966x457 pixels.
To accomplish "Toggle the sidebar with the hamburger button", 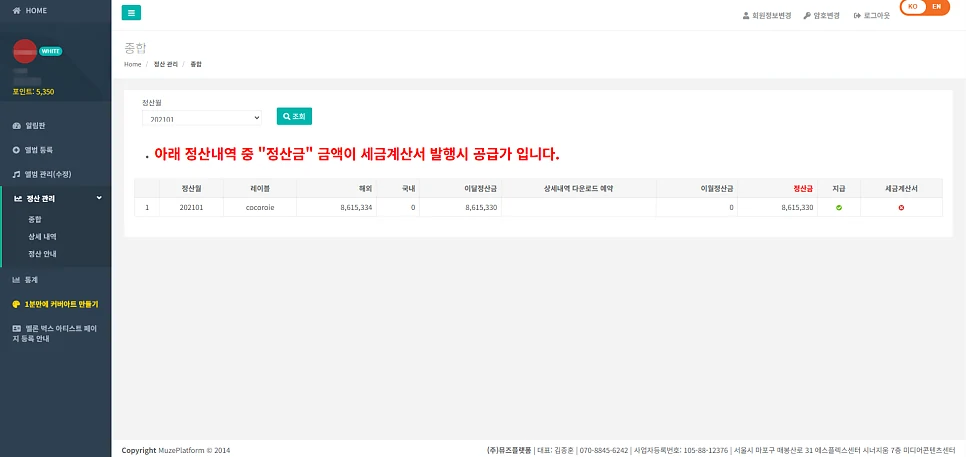I will pos(131,12).
